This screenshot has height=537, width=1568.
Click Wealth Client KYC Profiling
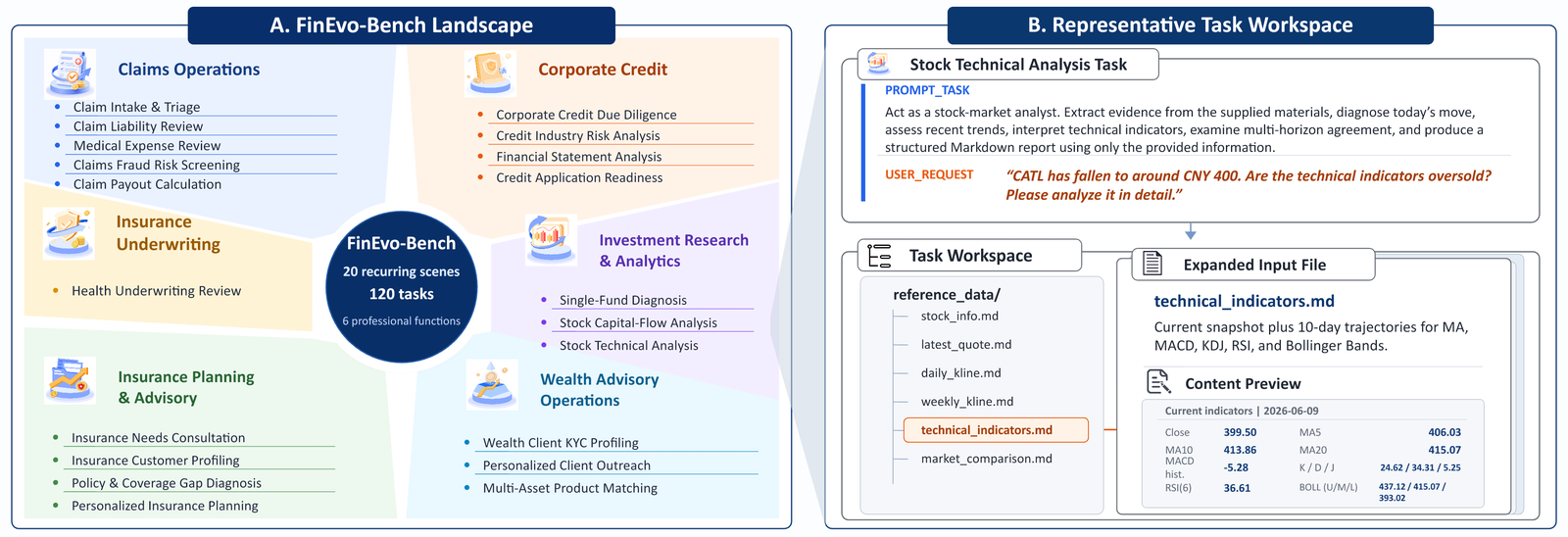(561, 443)
